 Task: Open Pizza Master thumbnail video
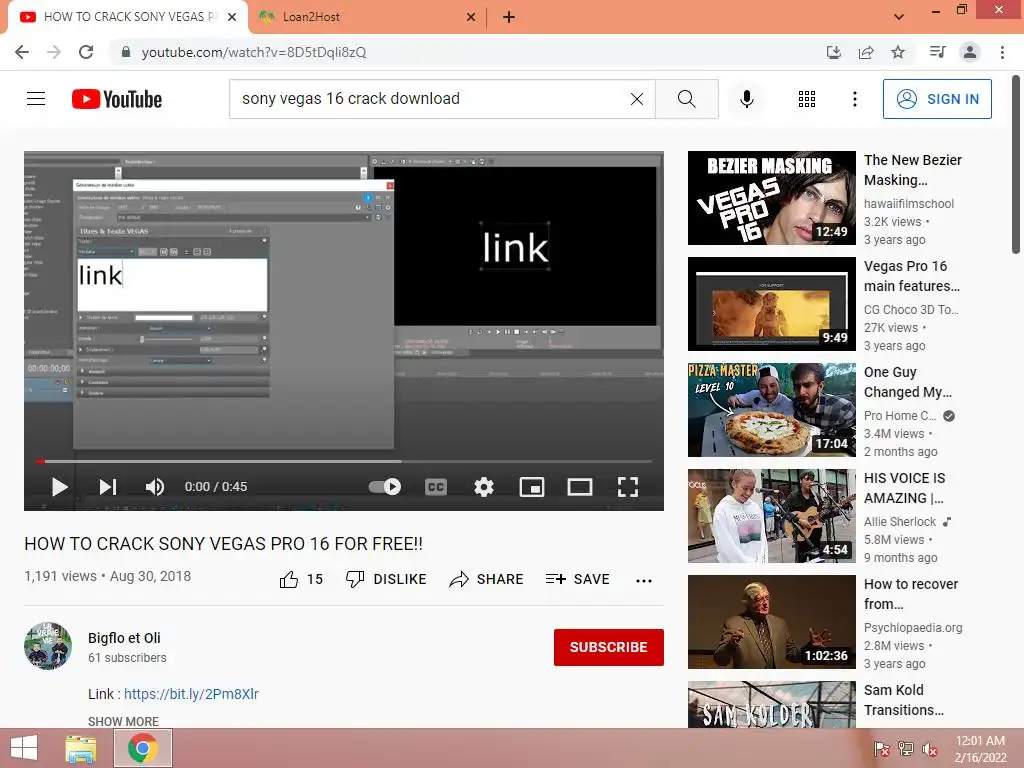pyautogui.click(x=771, y=409)
